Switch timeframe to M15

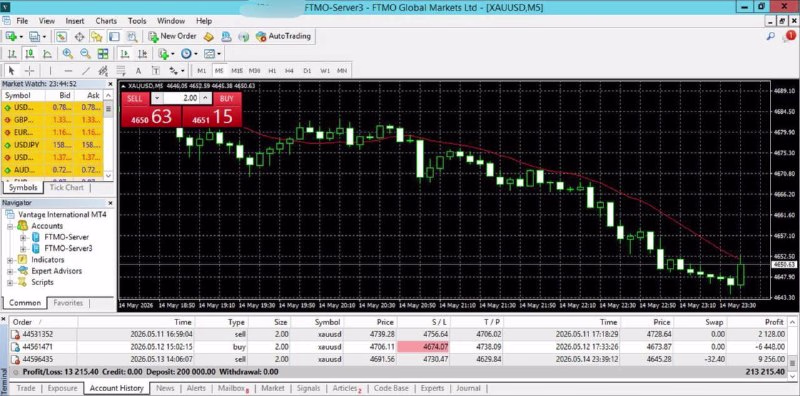click(x=237, y=70)
